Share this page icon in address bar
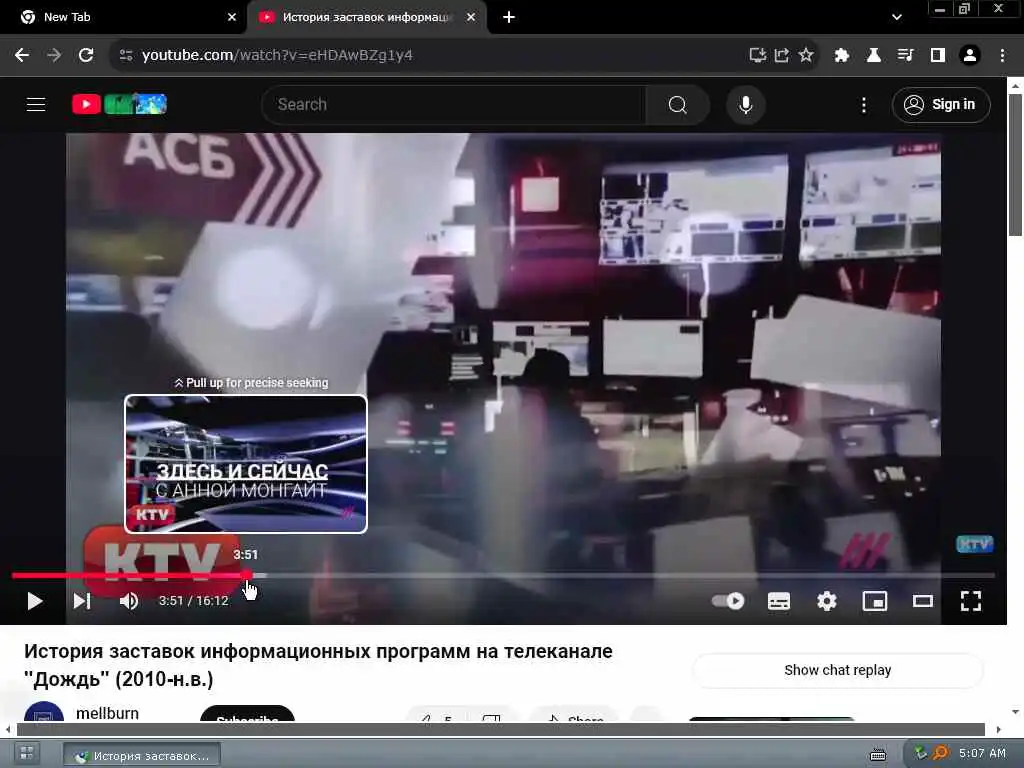The height and width of the screenshot is (768, 1024). (x=782, y=56)
